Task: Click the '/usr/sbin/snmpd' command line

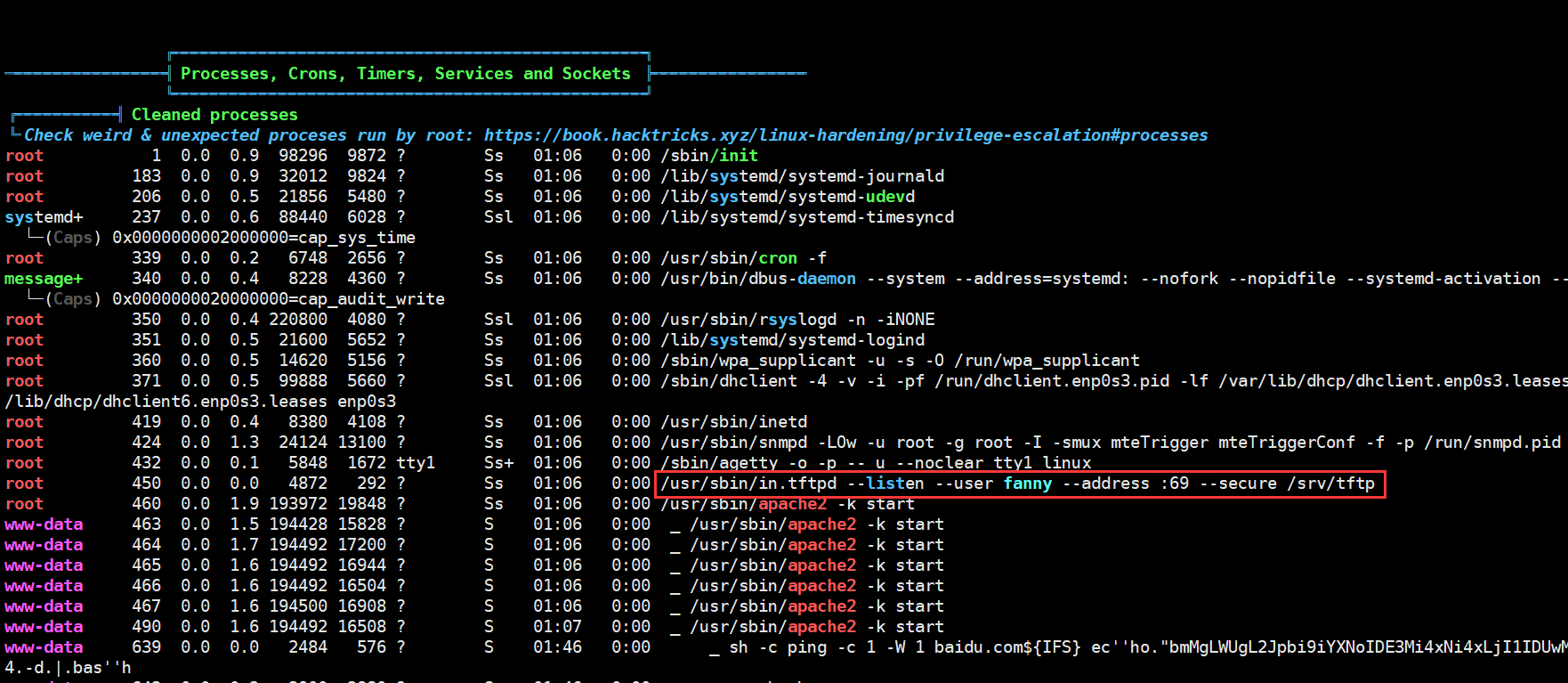Action: point(1111,443)
